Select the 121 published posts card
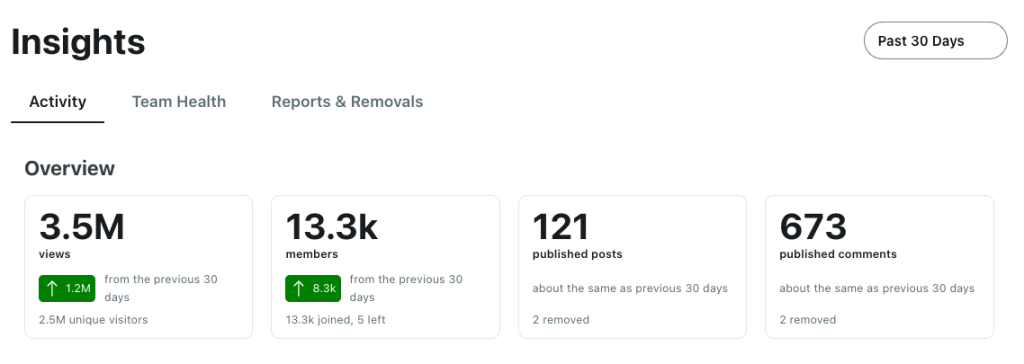 click(x=632, y=267)
